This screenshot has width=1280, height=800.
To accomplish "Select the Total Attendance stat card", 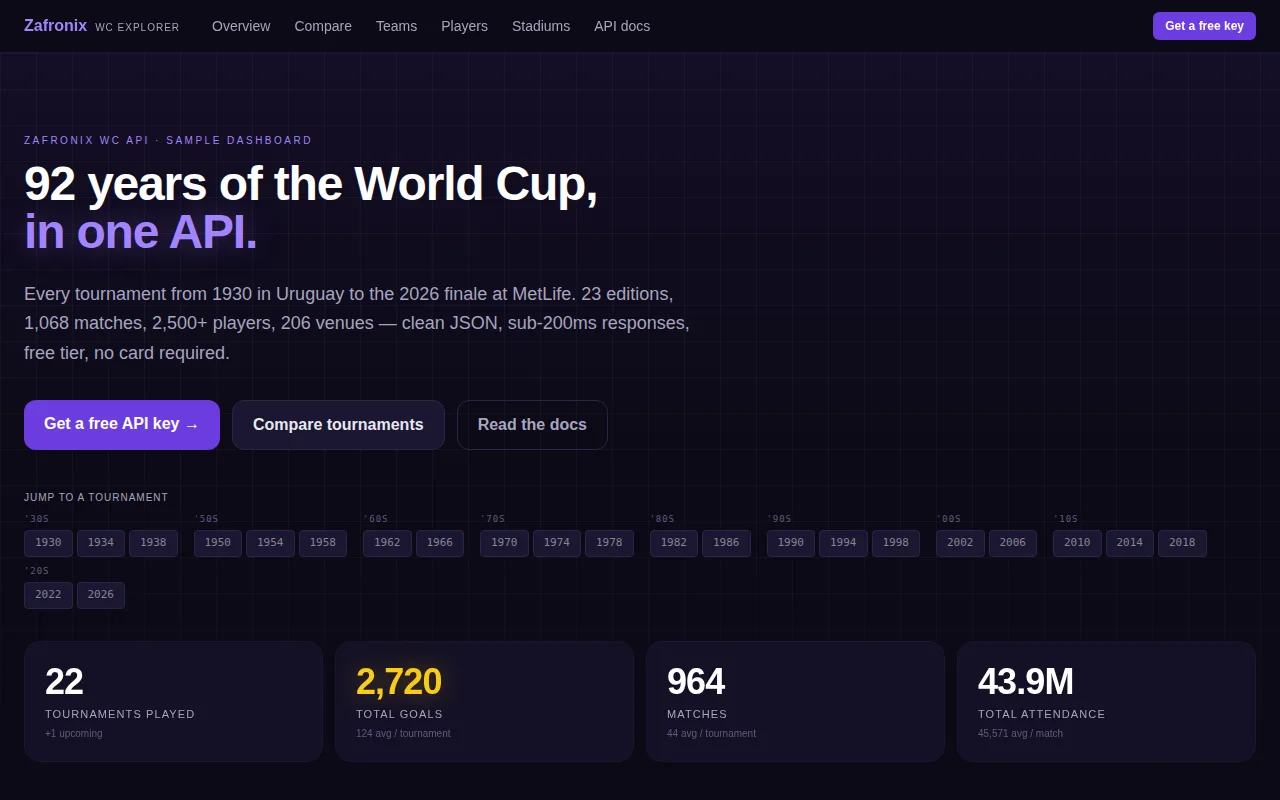I will click(x=1106, y=701).
